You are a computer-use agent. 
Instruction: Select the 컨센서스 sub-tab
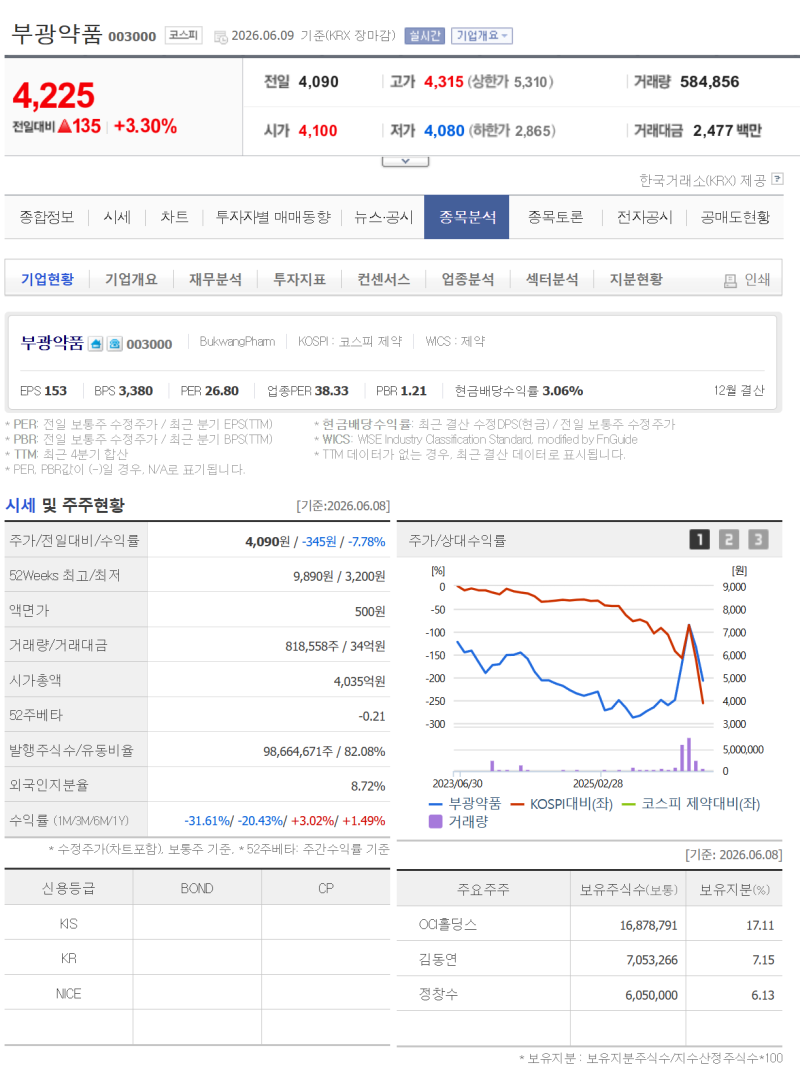pos(384,279)
